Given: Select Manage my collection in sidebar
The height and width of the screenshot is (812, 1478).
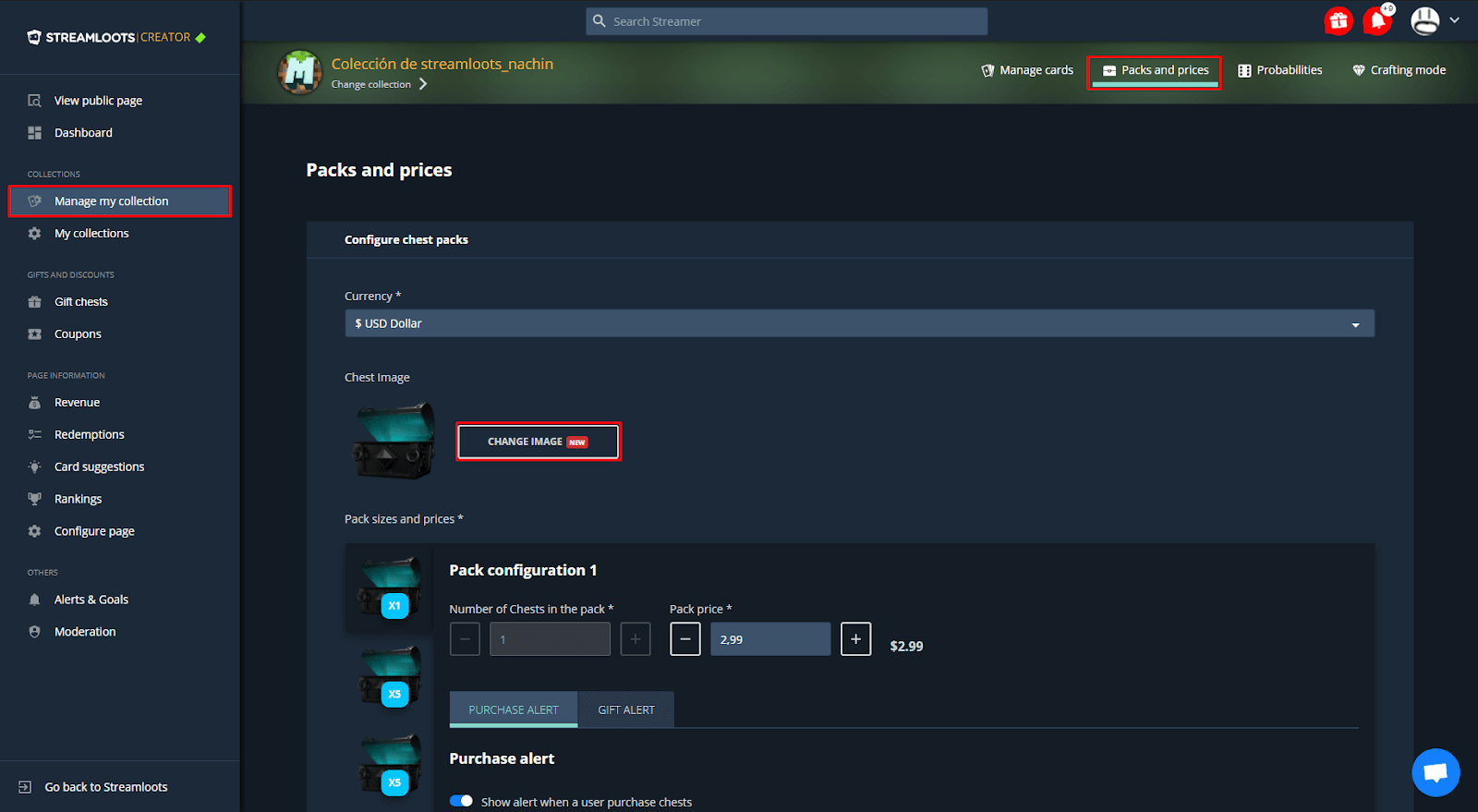Looking at the screenshot, I should tap(120, 201).
